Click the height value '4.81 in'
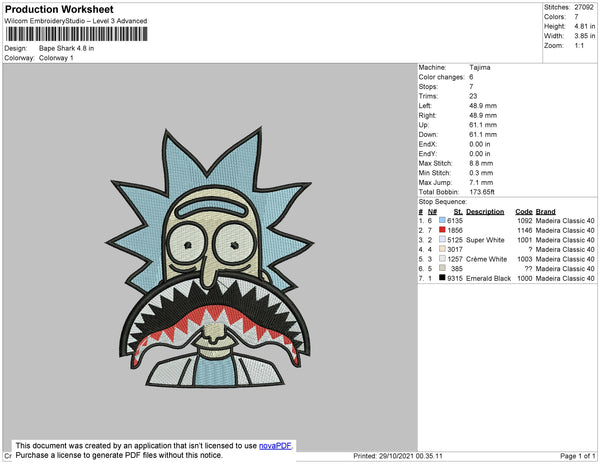 coord(584,26)
